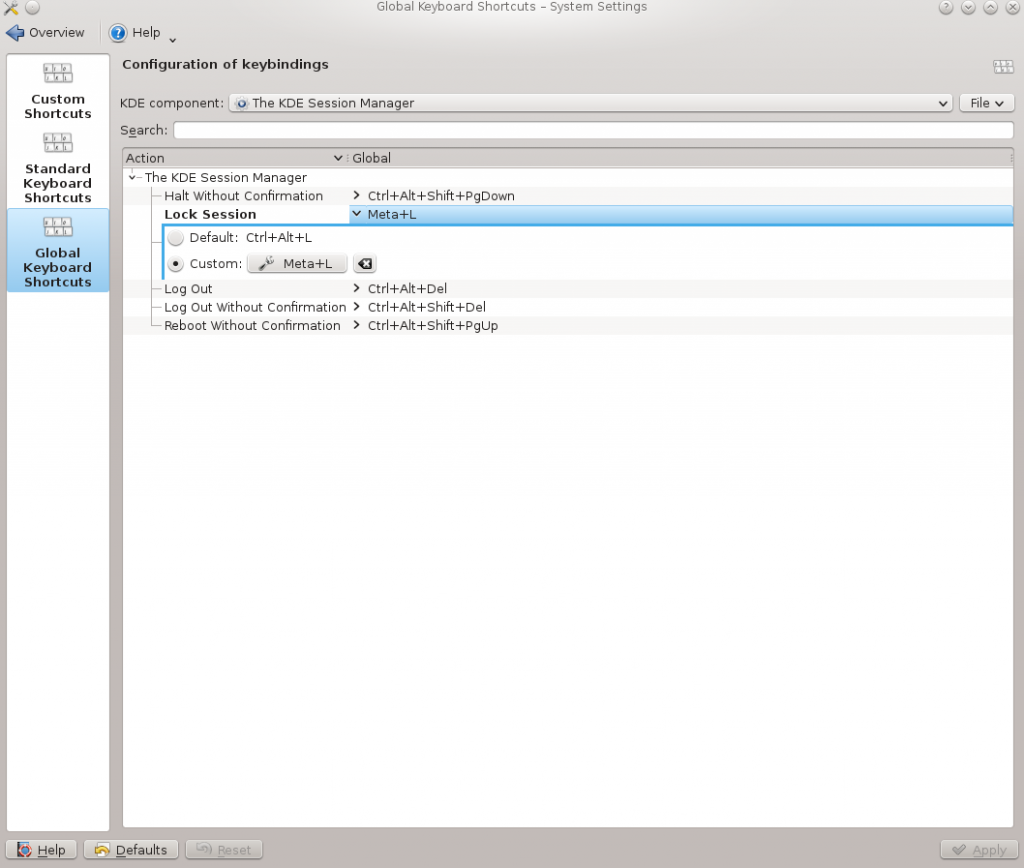Click keyboard icon at top right corner
The width and height of the screenshot is (1024, 868).
click(x=1003, y=66)
